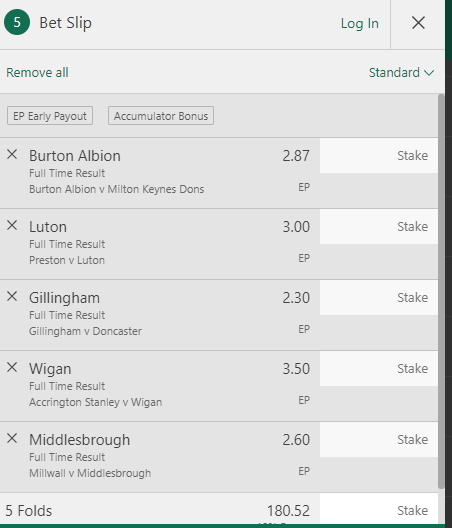The width and height of the screenshot is (452, 528).
Task: Click the Log In link
Action: (360, 24)
